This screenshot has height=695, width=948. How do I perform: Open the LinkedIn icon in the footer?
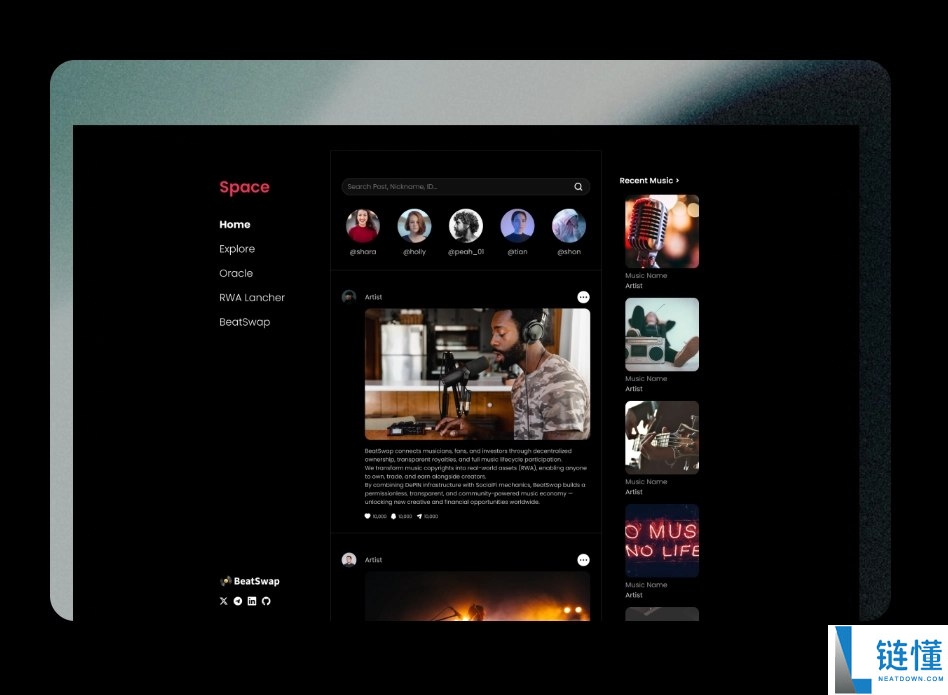pos(252,601)
